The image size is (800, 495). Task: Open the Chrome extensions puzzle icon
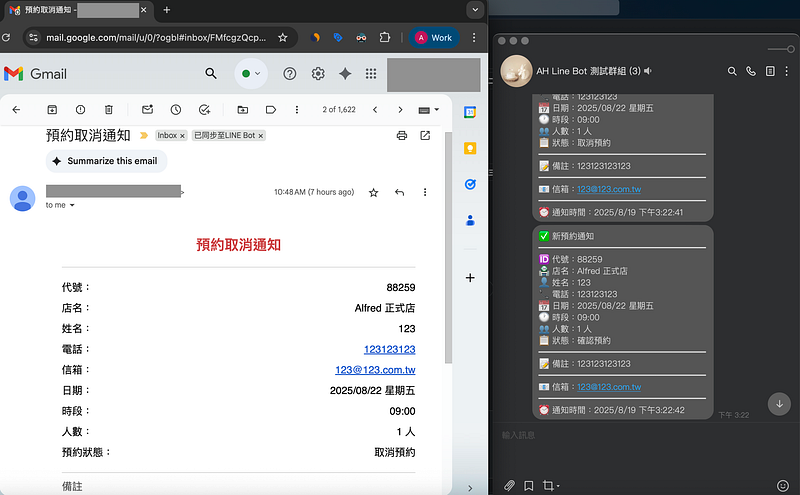pyautogui.click(x=385, y=37)
